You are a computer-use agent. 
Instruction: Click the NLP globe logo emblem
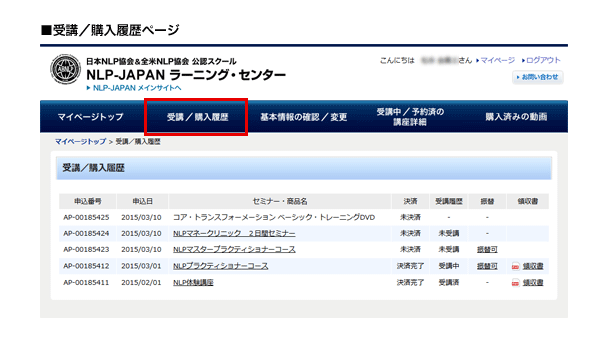(x=65, y=69)
